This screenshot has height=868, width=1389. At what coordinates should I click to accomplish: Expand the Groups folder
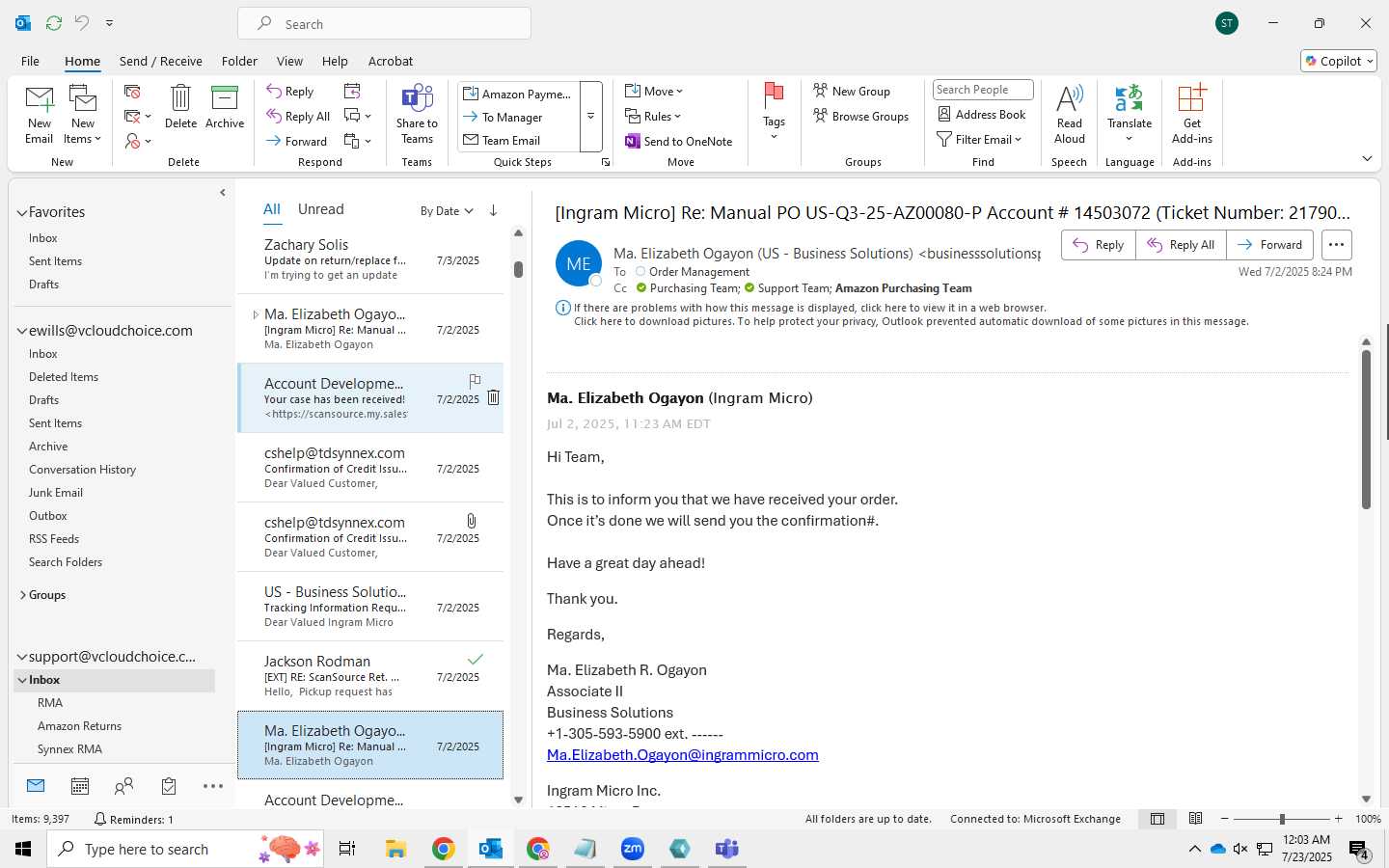point(22,595)
